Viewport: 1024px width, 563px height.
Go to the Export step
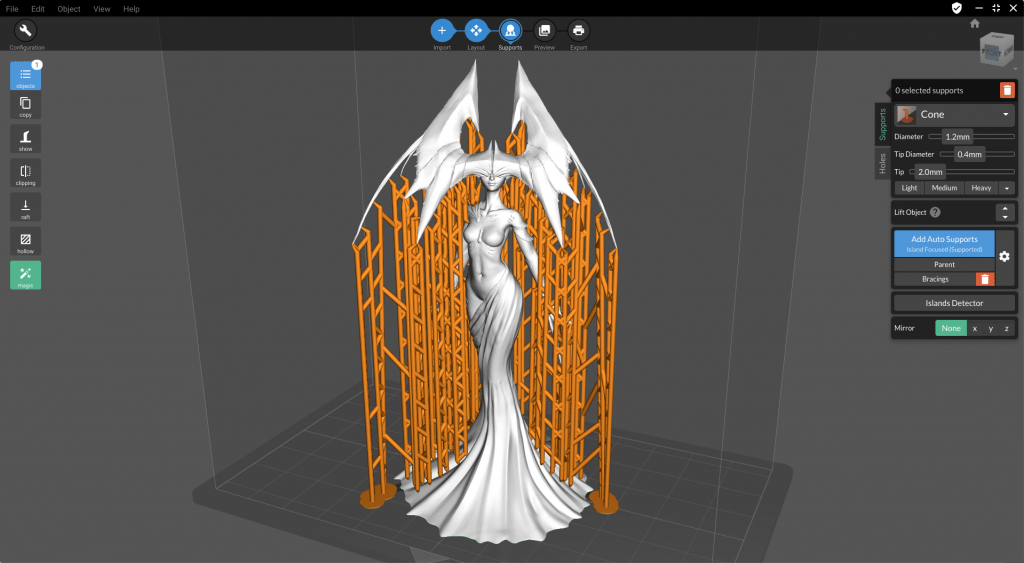578,31
